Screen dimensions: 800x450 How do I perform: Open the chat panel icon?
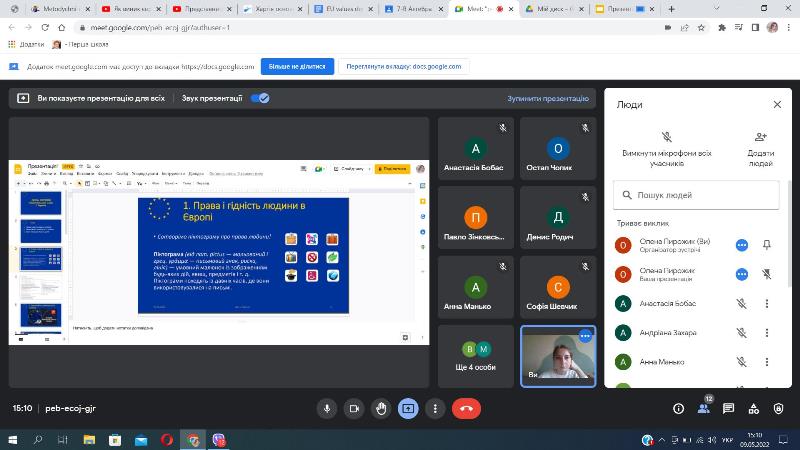[x=730, y=408]
